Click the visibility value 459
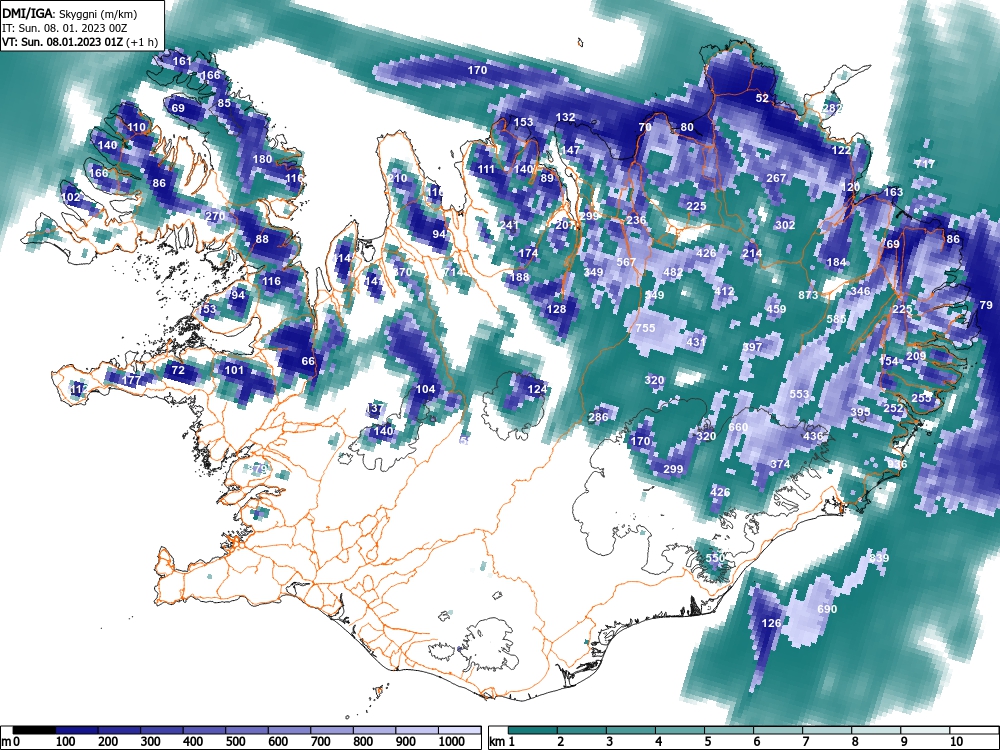Viewport: 1000px width, 750px height. 776,309
